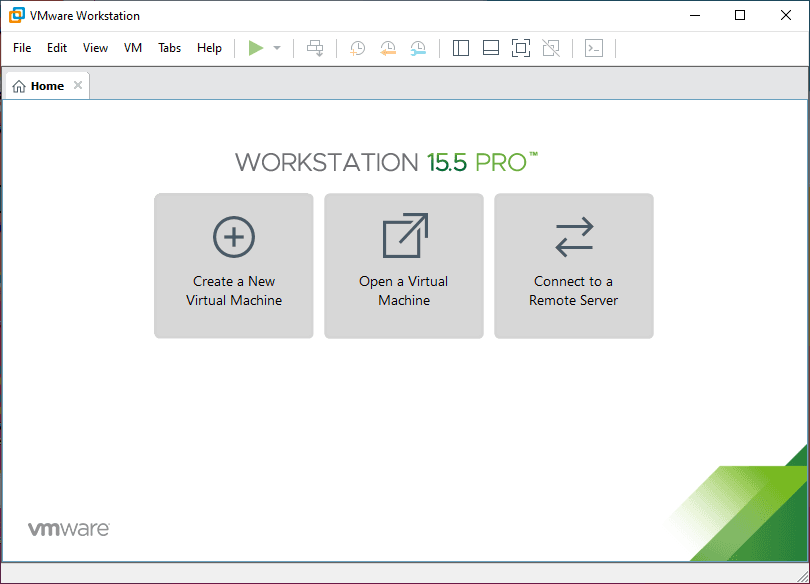The height and width of the screenshot is (584, 810).
Task: Toggle the thumbnail bar view icon
Action: pos(490,48)
